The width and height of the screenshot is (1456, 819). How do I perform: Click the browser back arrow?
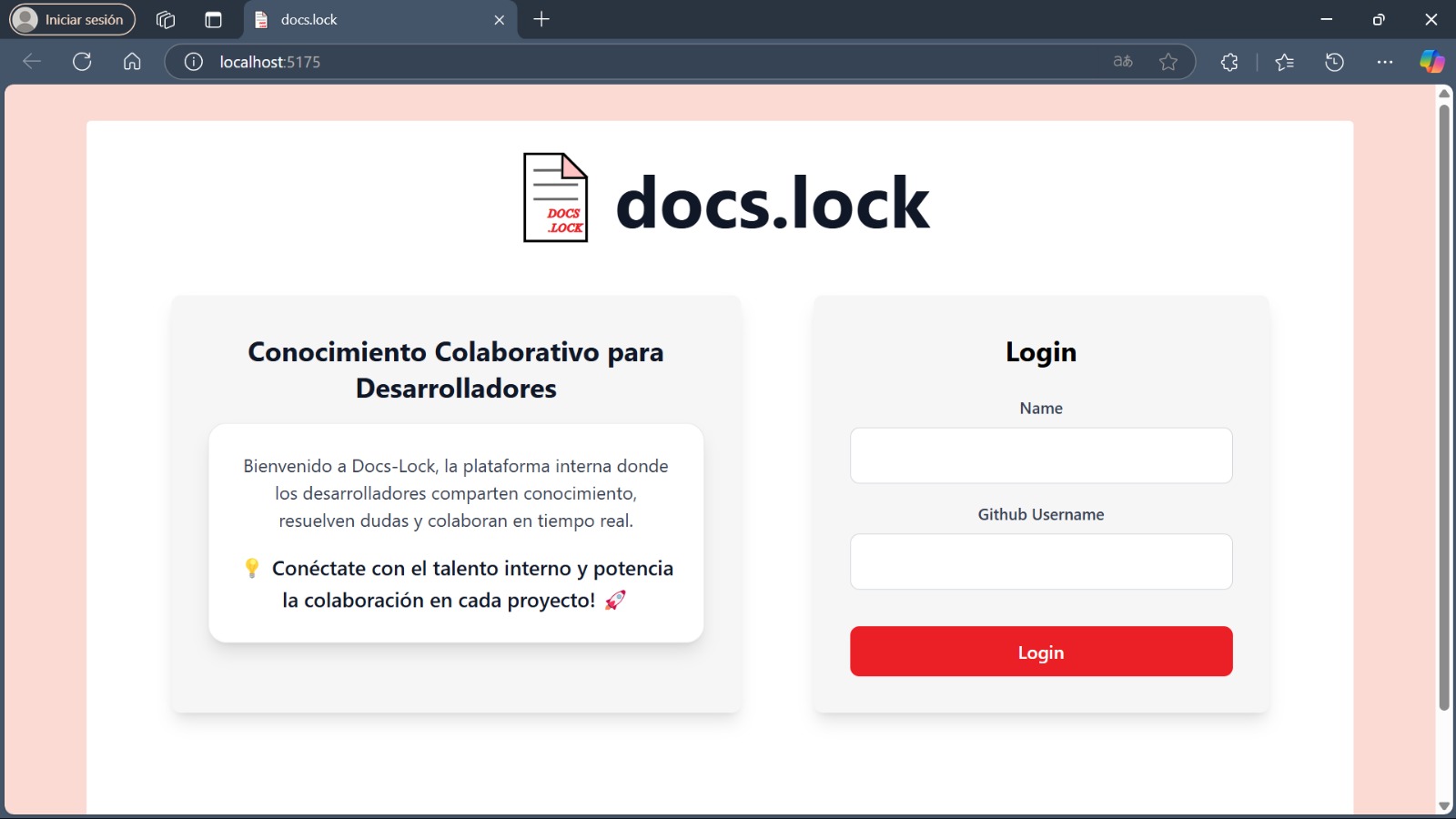pyautogui.click(x=32, y=62)
